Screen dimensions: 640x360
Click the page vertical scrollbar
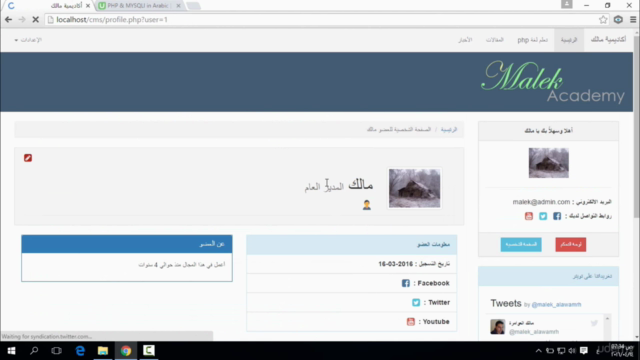click(x=636, y=184)
